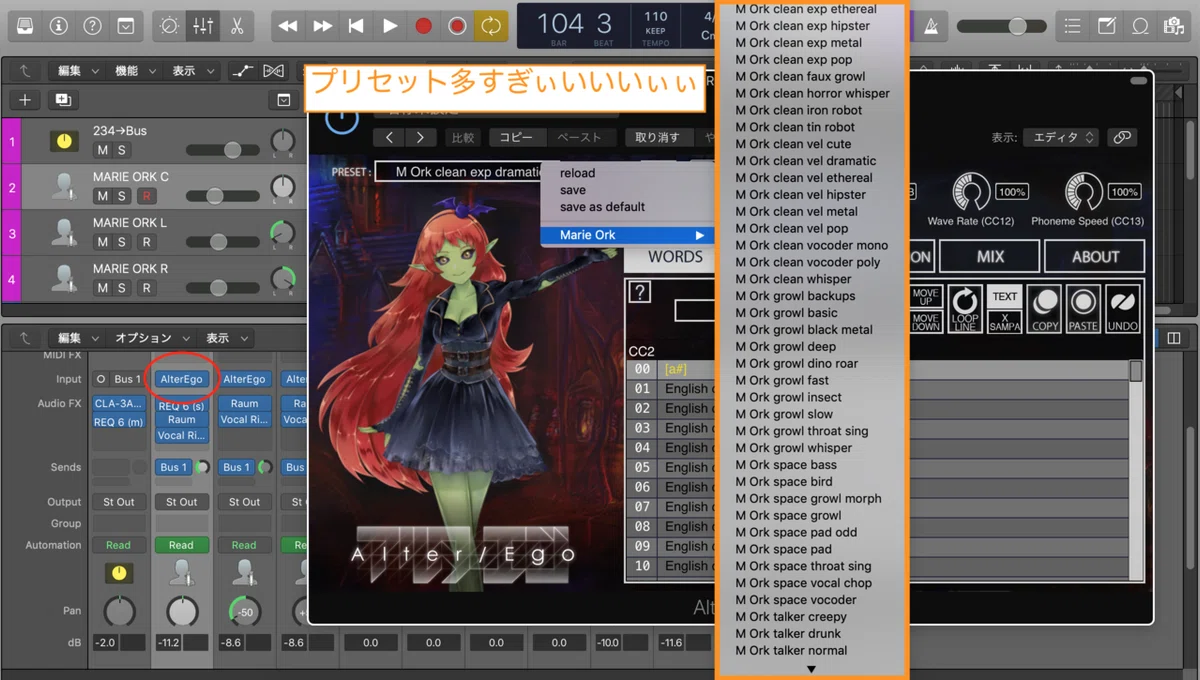Turn the pan knob showing -50
Screen dimensions: 1200x680
coord(244,610)
